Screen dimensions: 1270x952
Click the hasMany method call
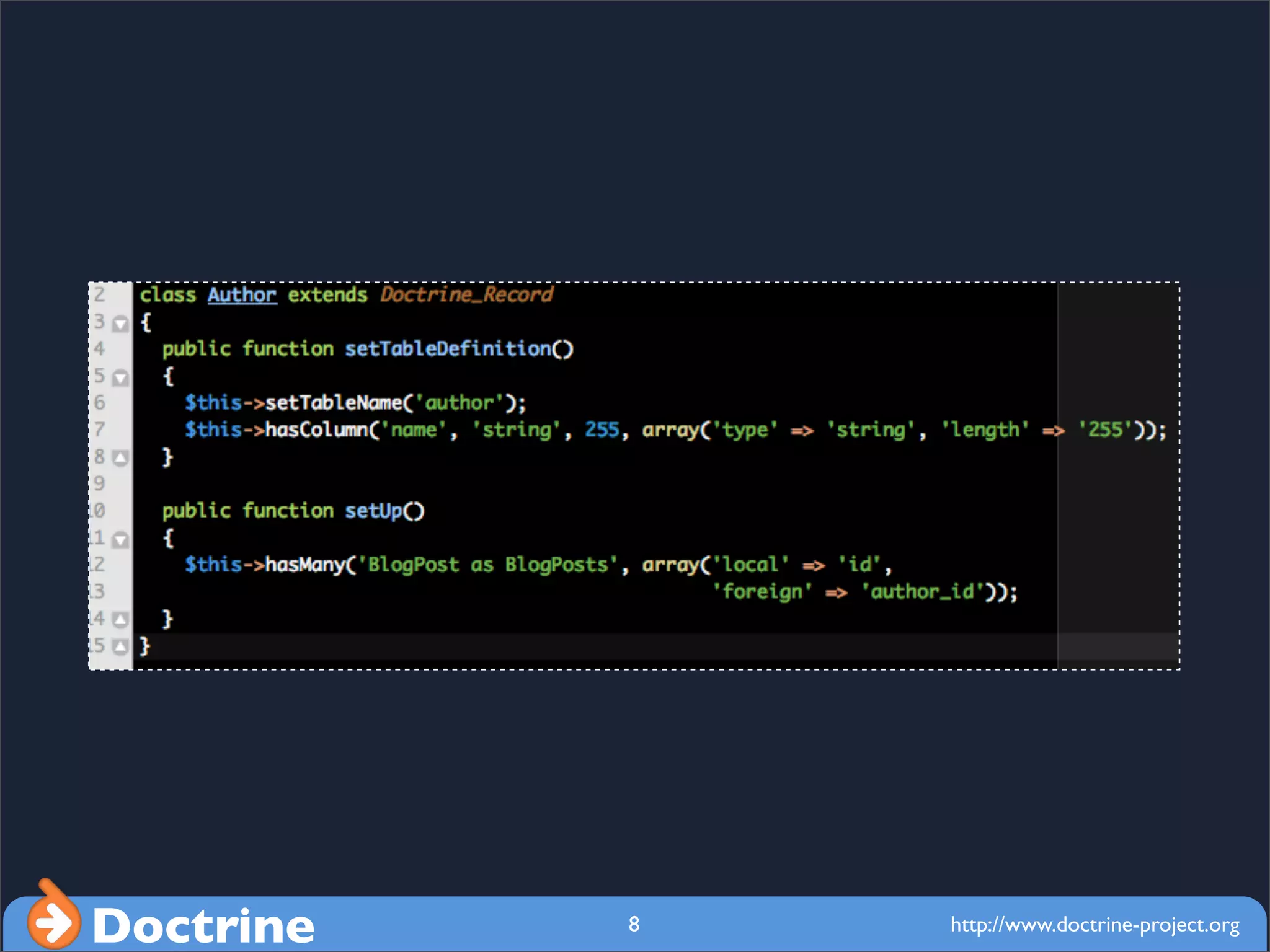click(x=305, y=565)
